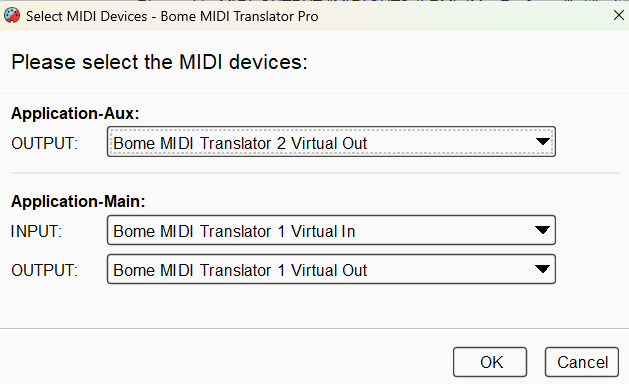Viewport: 629px width, 384px height.
Task: Click the OUTPUT label under Application-Aux
Action: [x=44, y=143]
